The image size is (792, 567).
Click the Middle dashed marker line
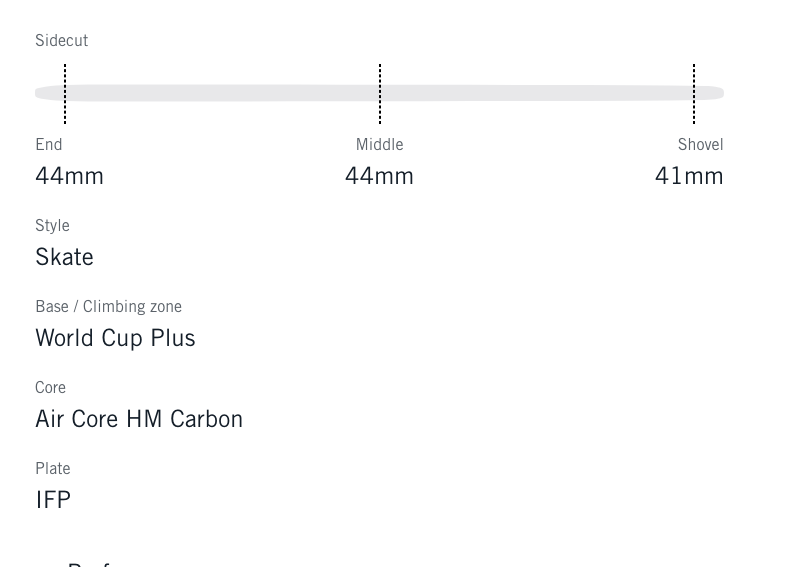pos(380,93)
